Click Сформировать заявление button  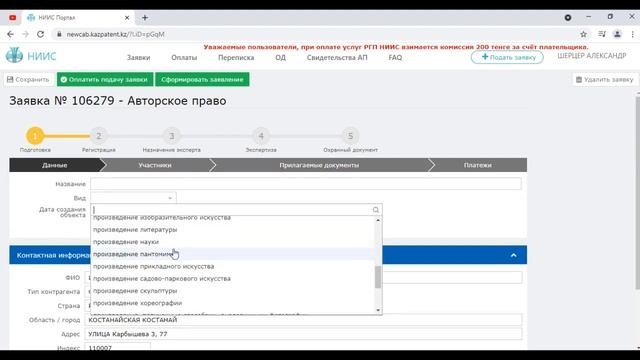pos(202,80)
